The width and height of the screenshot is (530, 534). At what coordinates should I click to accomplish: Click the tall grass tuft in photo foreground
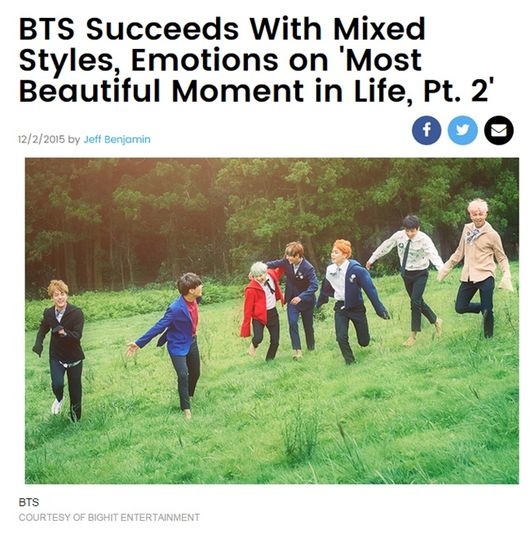pyautogui.click(x=301, y=433)
